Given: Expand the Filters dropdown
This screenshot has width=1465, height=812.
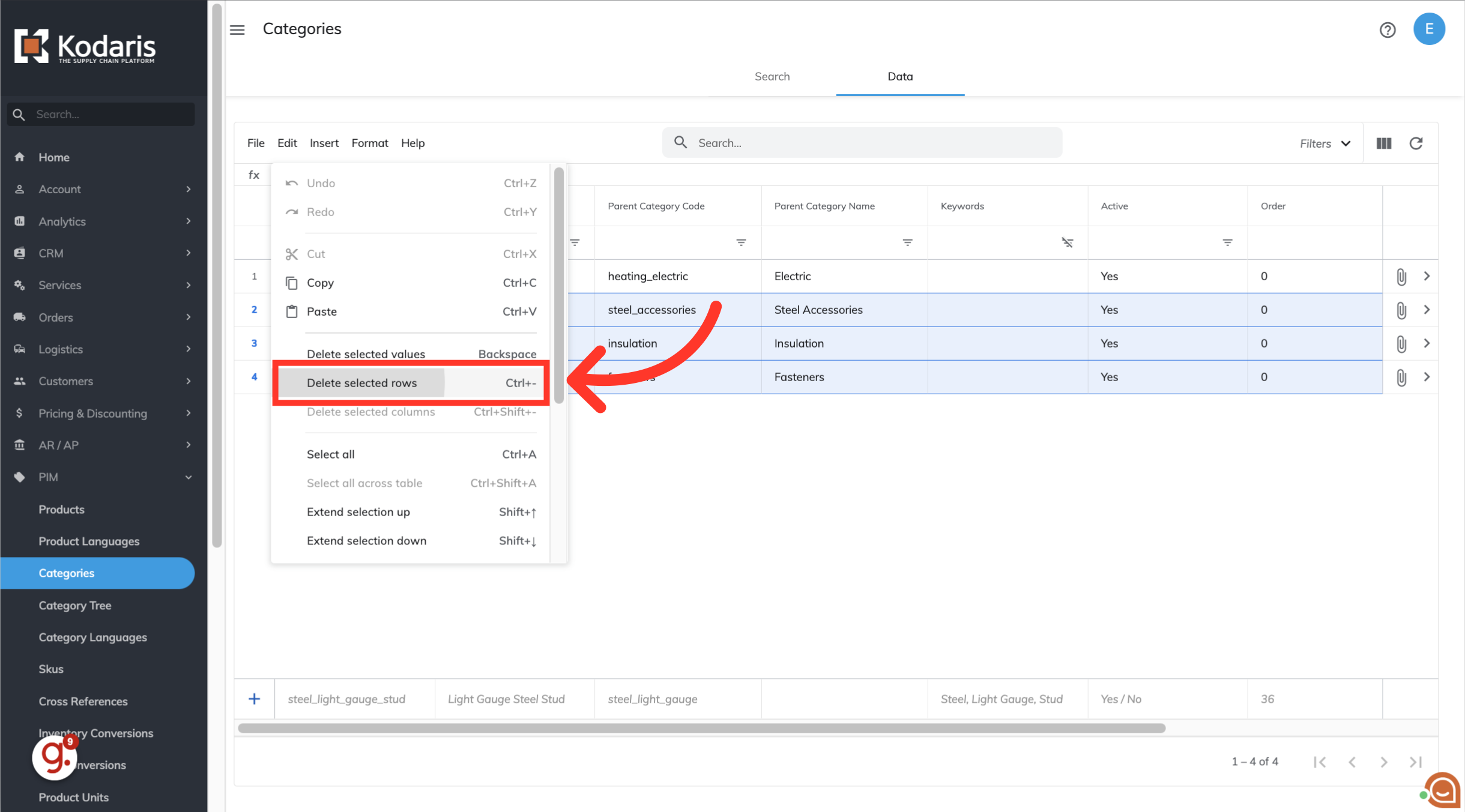Looking at the screenshot, I should point(1325,143).
